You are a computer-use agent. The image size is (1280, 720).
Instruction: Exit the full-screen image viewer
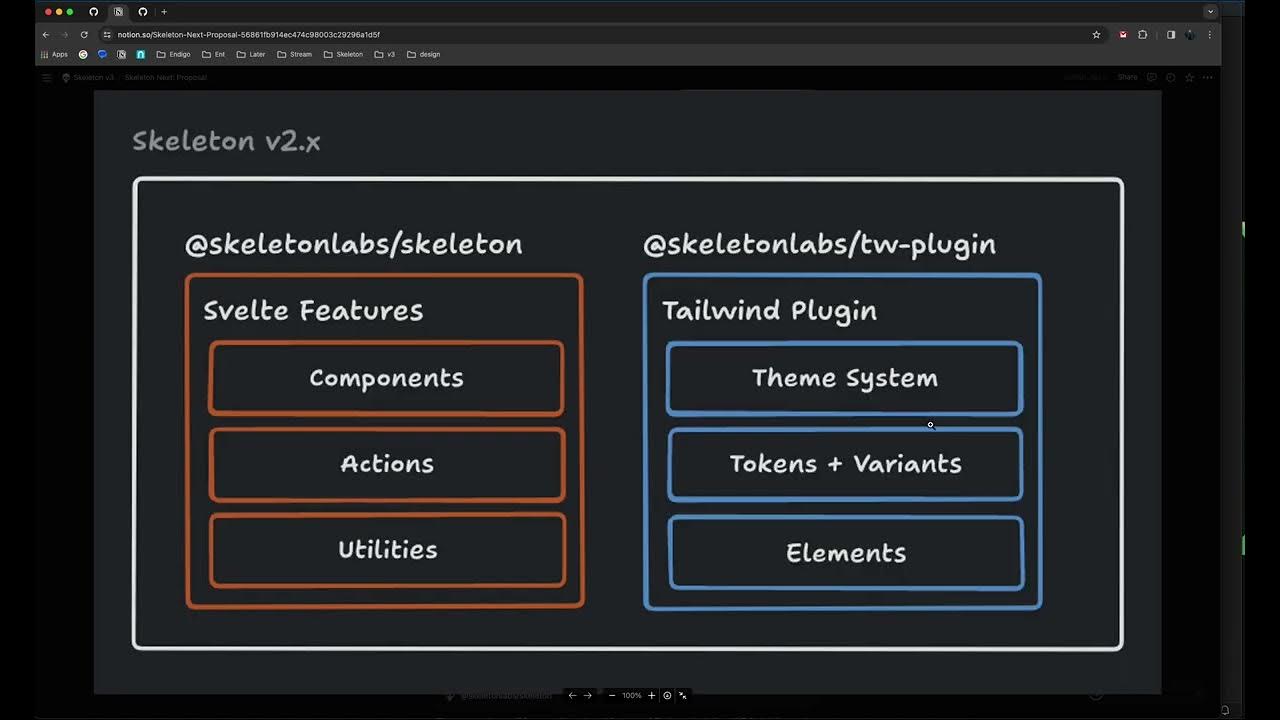point(683,695)
